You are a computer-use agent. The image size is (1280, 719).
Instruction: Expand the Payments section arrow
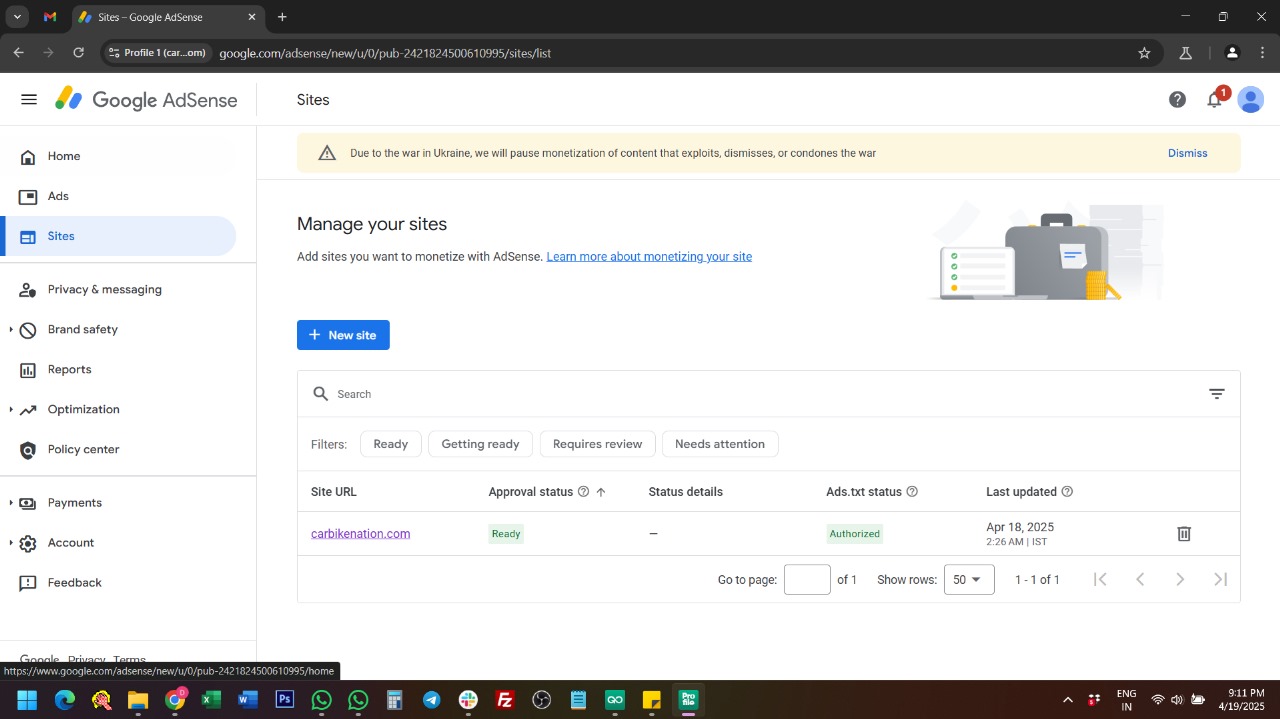[x=11, y=503]
